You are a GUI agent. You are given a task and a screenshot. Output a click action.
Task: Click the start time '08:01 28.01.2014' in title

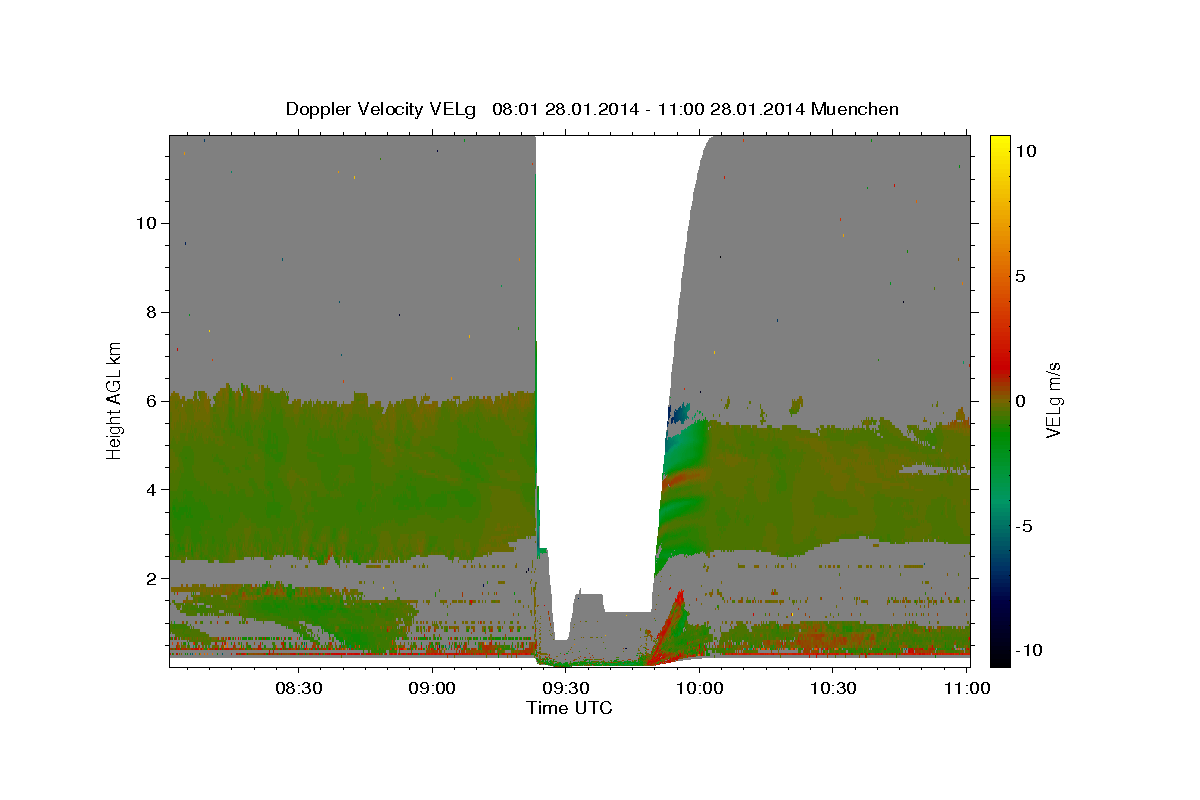[563, 109]
